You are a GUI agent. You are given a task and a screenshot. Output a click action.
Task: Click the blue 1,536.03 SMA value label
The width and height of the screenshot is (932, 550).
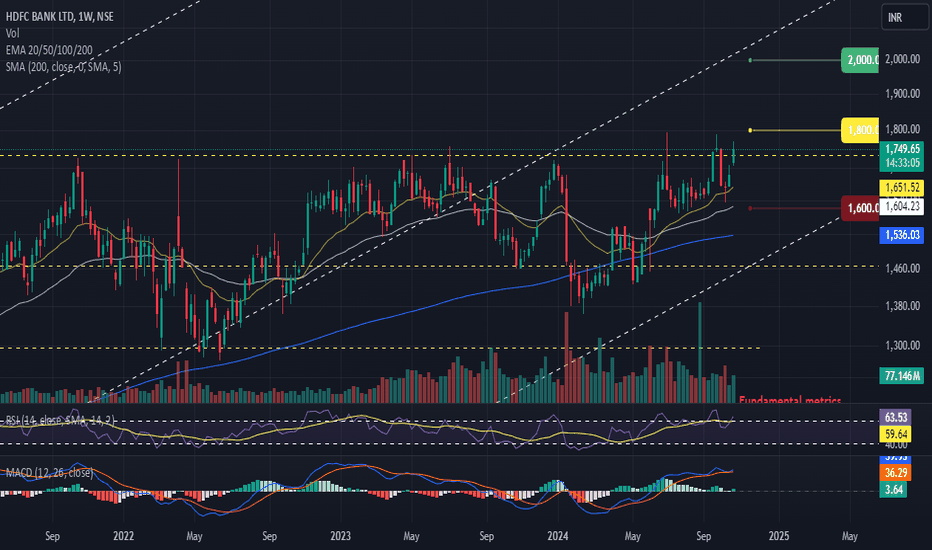click(902, 235)
